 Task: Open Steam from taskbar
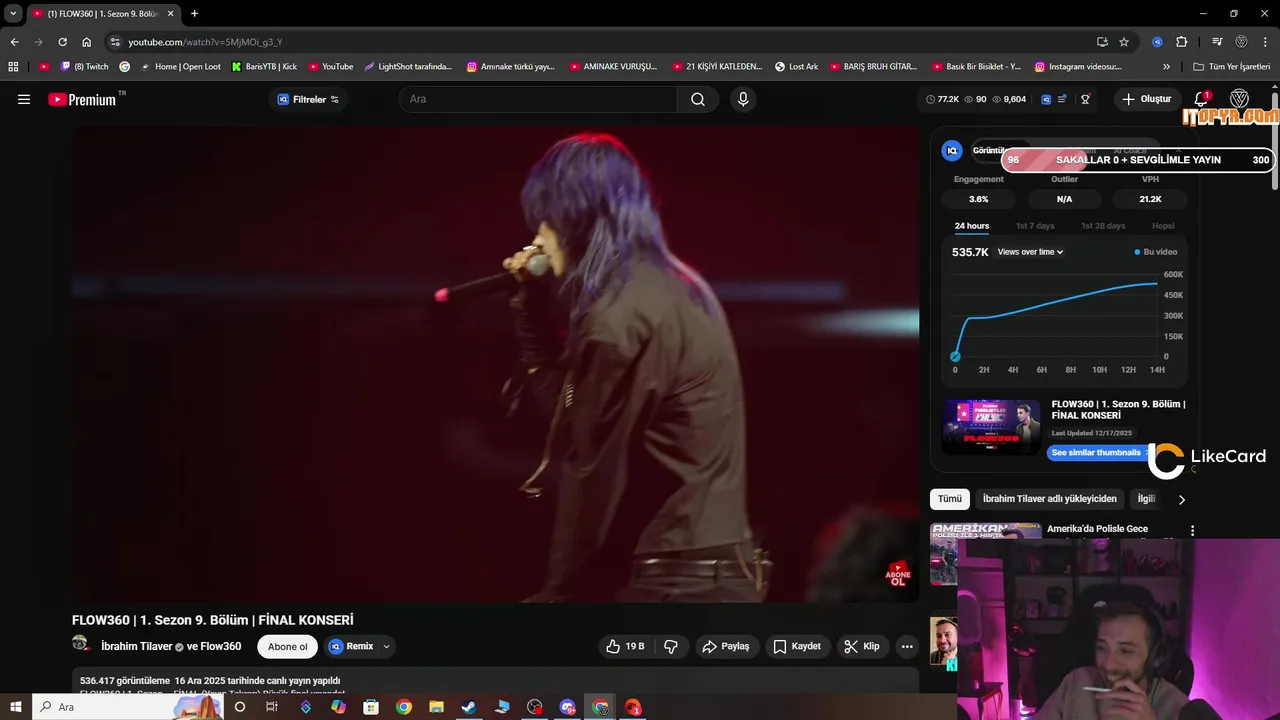coord(468,707)
